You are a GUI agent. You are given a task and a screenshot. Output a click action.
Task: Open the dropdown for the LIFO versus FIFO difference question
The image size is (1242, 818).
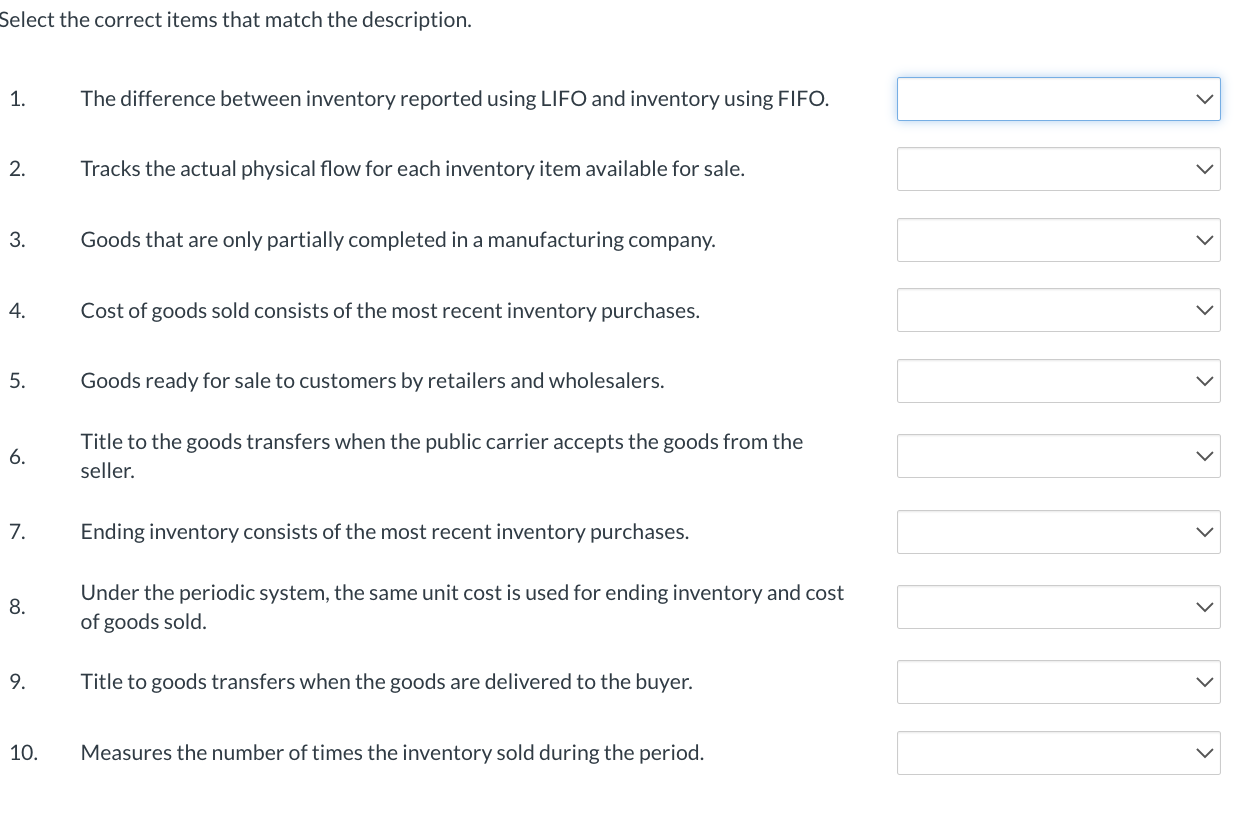(x=1058, y=99)
